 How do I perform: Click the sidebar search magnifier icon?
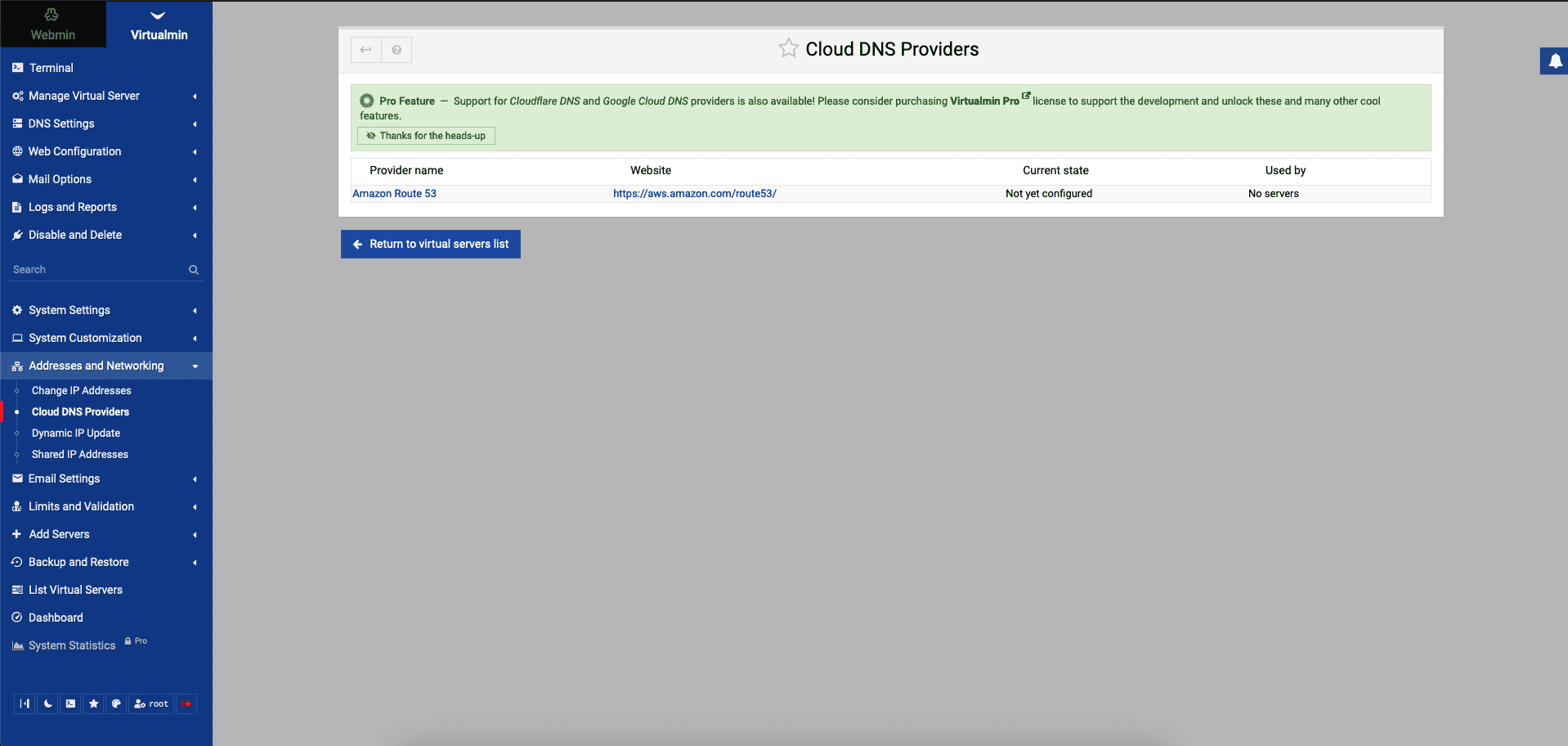point(194,270)
